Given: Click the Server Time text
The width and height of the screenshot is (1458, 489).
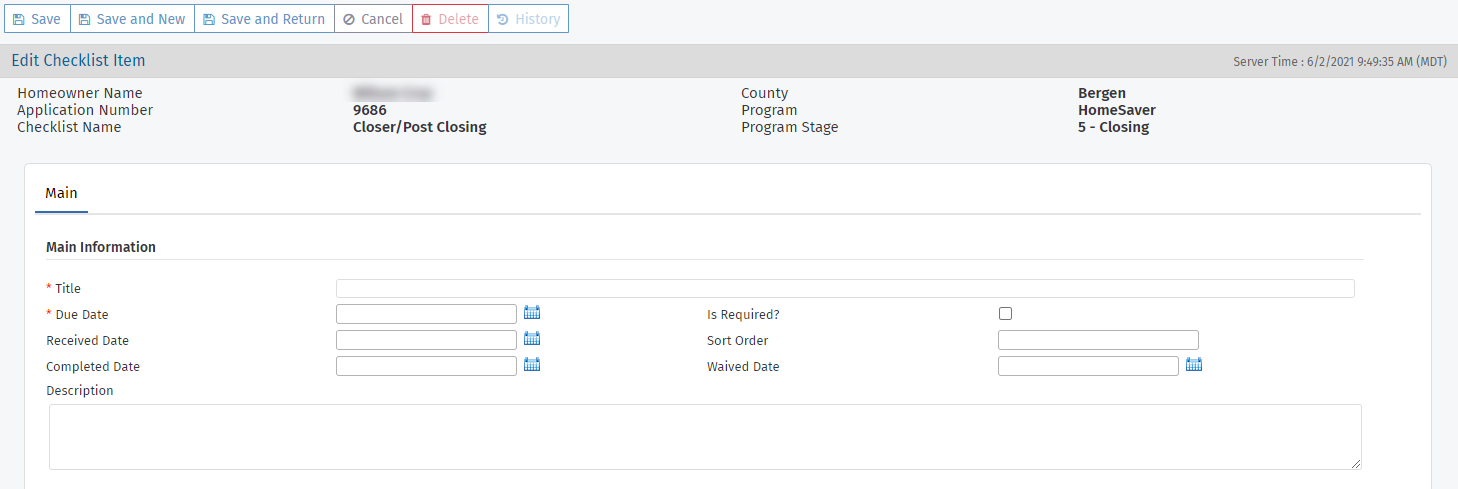Looking at the screenshot, I should [1340, 61].
